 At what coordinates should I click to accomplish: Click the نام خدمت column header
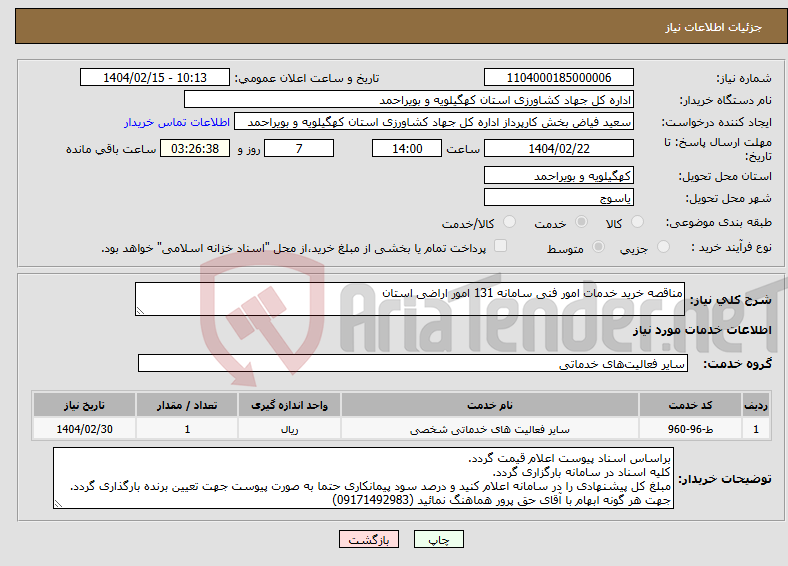489,405
